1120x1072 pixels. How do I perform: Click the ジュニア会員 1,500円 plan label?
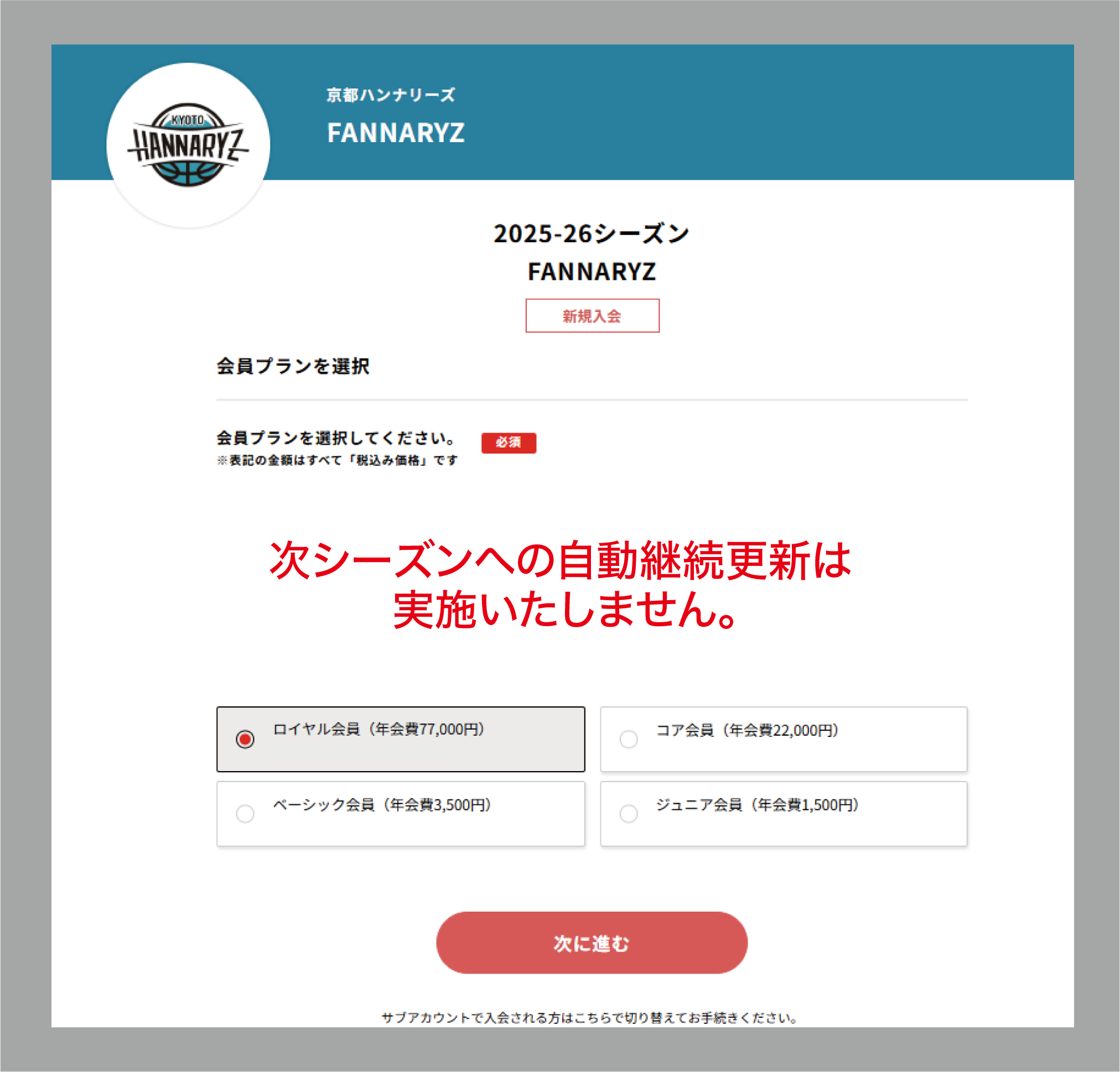coord(757,805)
